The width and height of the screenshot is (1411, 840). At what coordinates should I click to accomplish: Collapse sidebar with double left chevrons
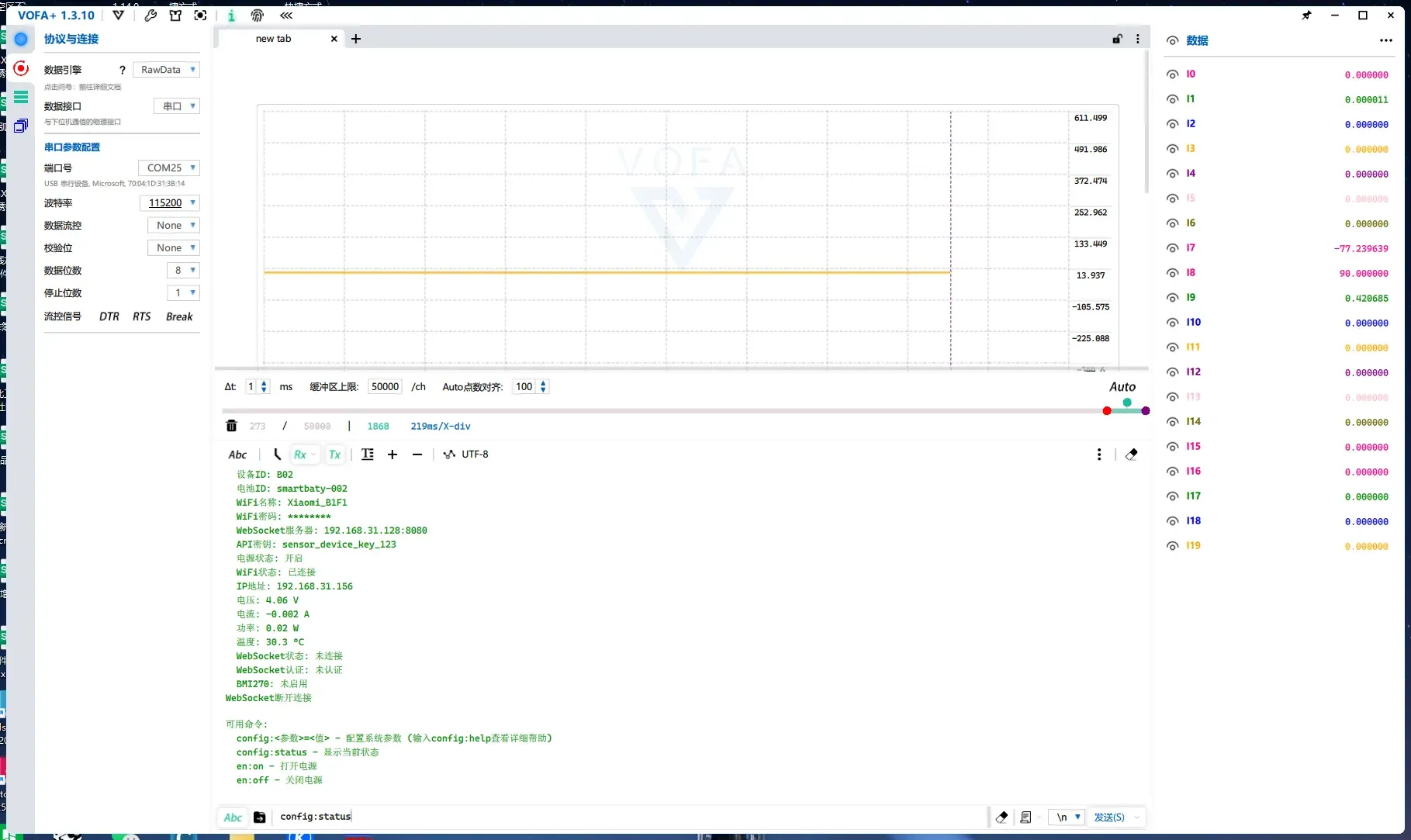coord(286,15)
